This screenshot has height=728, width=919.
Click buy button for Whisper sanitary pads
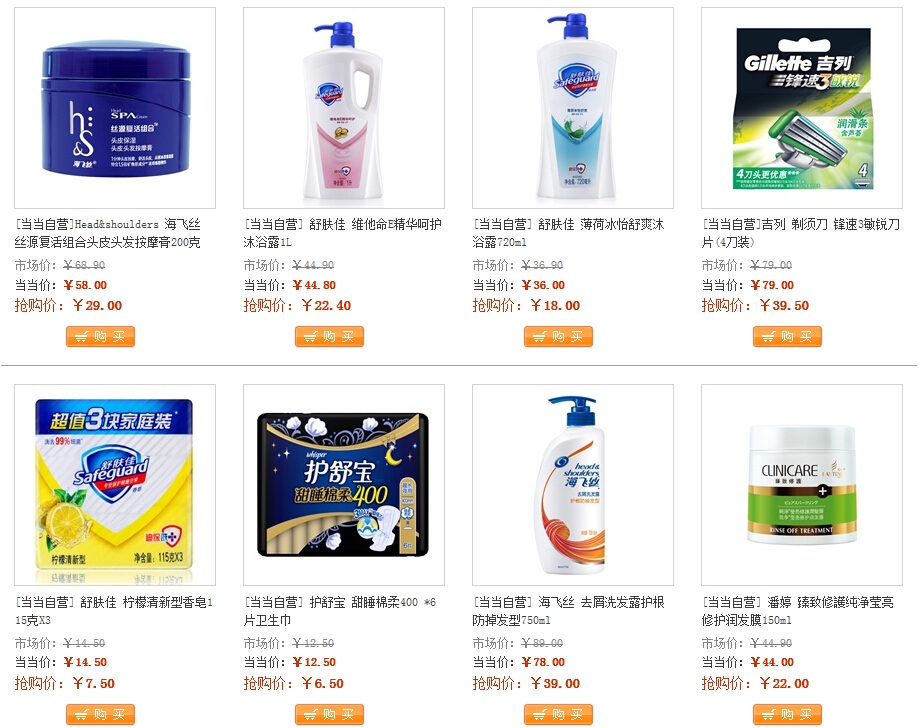[329, 715]
